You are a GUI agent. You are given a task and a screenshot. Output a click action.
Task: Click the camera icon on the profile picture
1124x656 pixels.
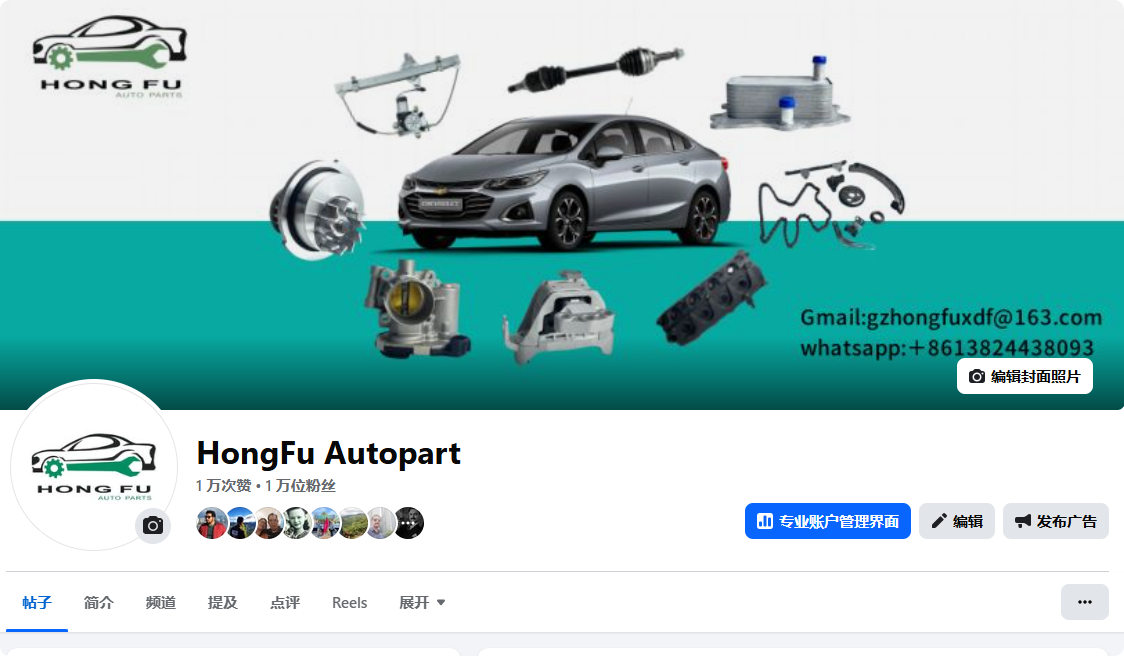(153, 526)
